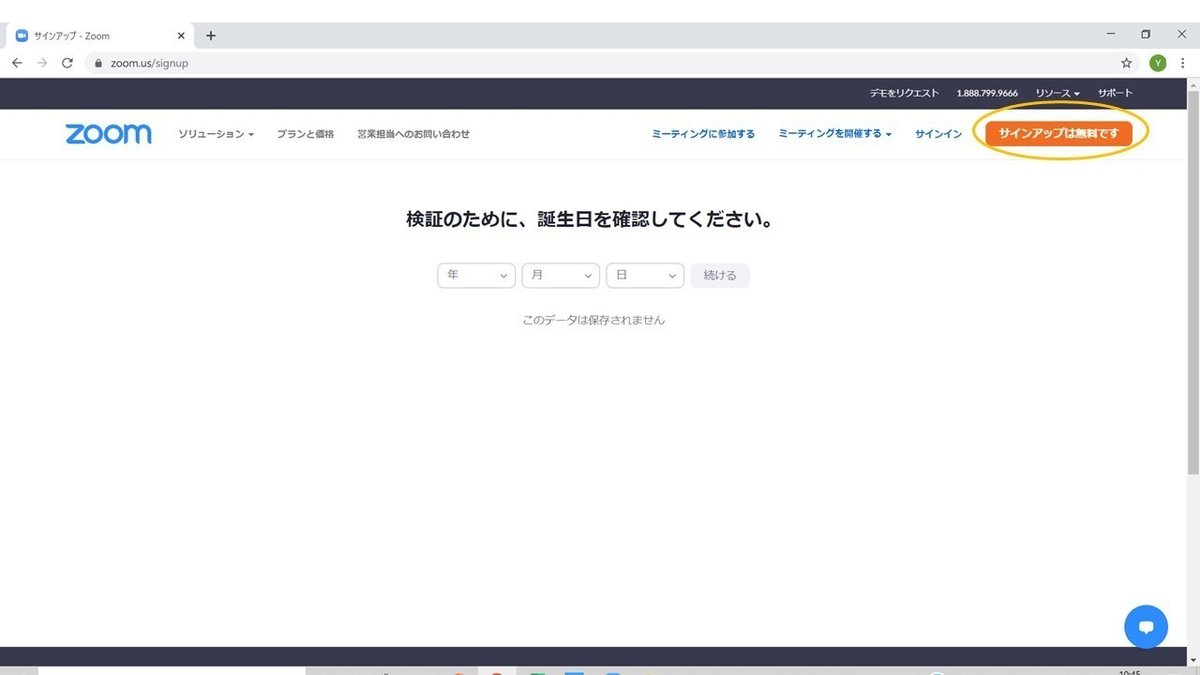Open a new browser tab

point(210,35)
